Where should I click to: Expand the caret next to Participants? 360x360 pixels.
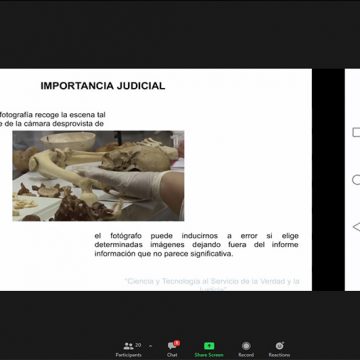click(150, 346)
